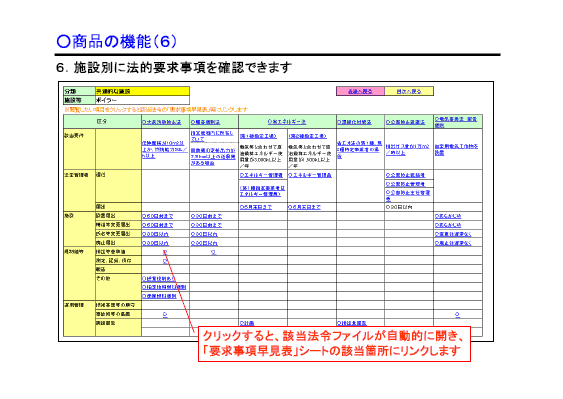The height and width of the screenshot is (399, 563).
Task: Click 電気事業法 ○ in second-to-last table row
Action: [457, 314]
